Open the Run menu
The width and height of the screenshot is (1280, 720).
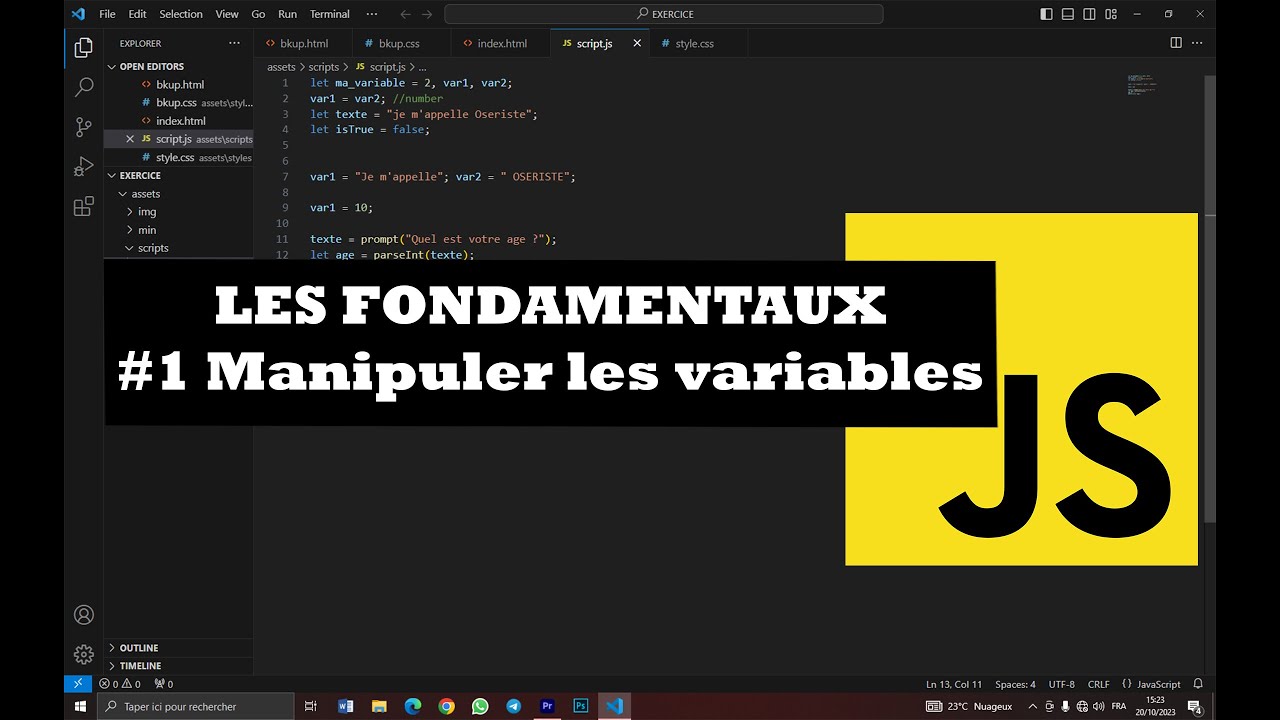tap(287, 14)
